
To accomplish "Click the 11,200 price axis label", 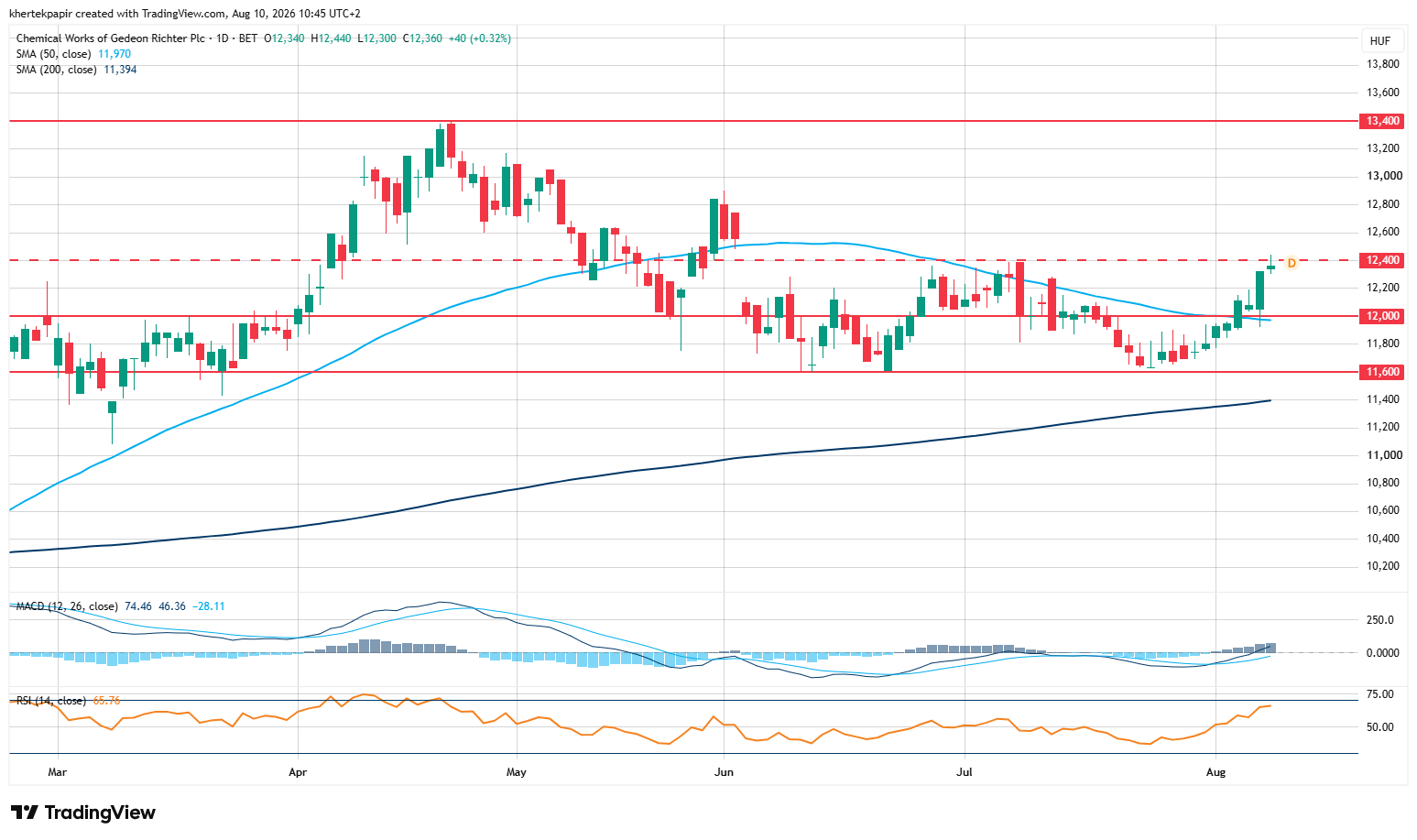I will point(1383,427).
